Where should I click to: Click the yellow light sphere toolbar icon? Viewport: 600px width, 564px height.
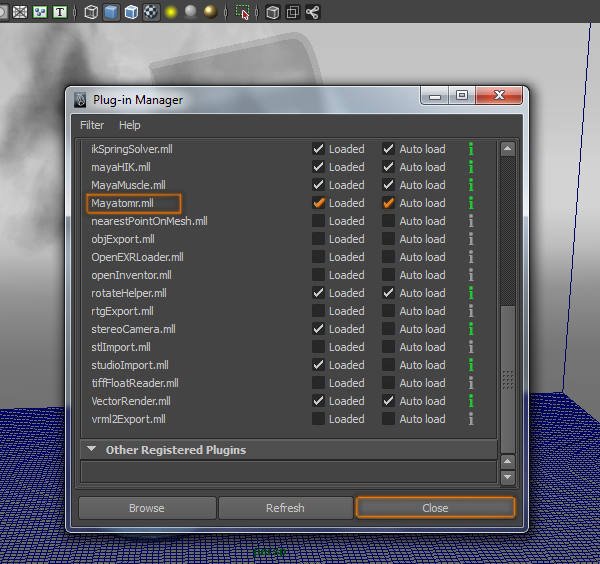[x=171, y=12]
